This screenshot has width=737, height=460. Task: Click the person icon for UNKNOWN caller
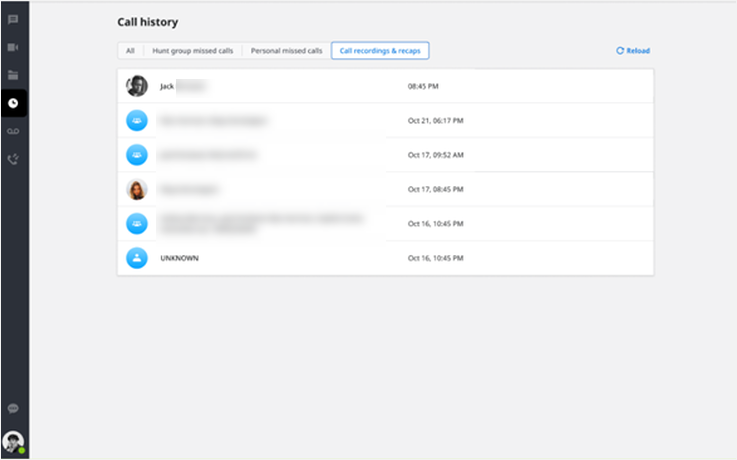coord(137,258)
